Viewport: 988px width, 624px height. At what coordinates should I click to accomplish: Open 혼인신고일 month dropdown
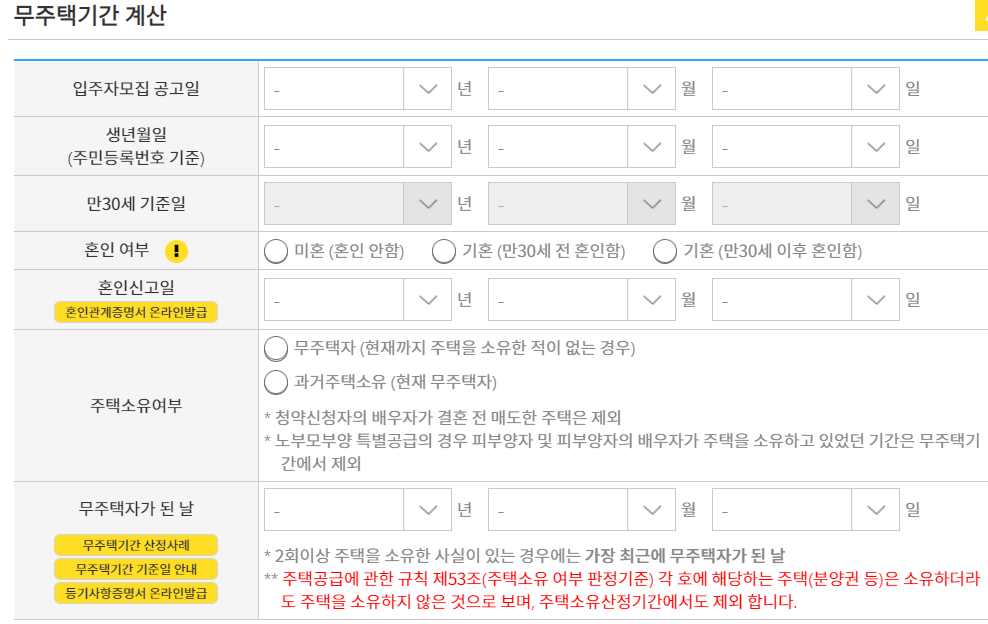(582, 299)
